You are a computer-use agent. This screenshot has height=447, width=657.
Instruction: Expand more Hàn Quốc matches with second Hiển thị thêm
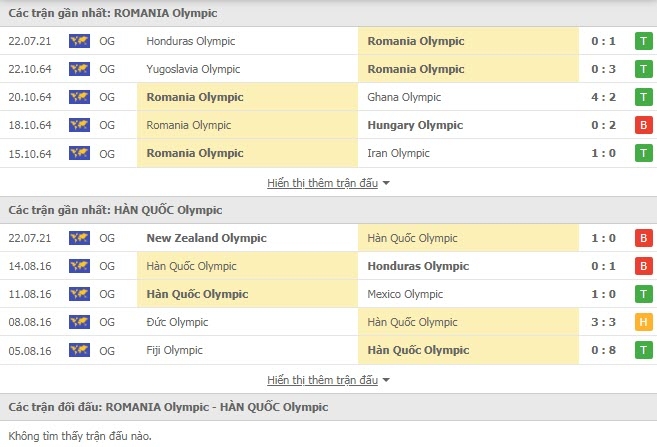click(322, 380)
